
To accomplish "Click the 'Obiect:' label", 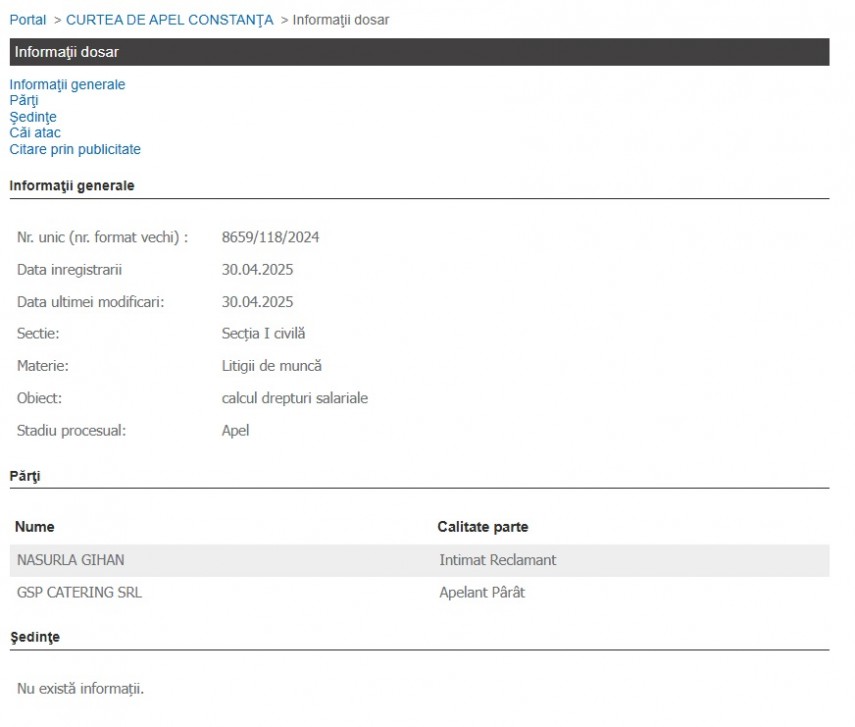I will [x=39, y=398].
